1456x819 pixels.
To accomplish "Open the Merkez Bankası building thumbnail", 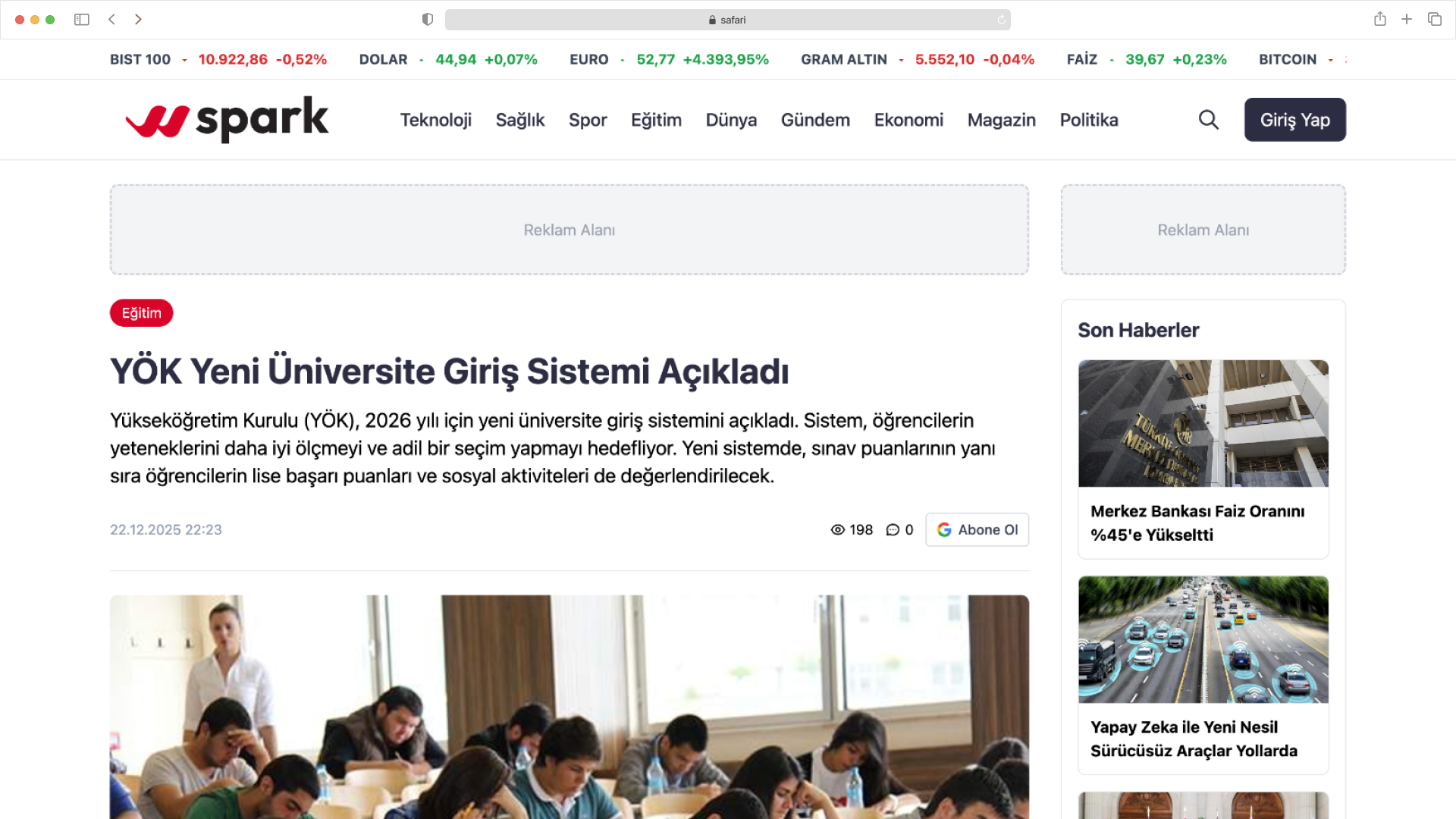I will (x=1203, y=423).
